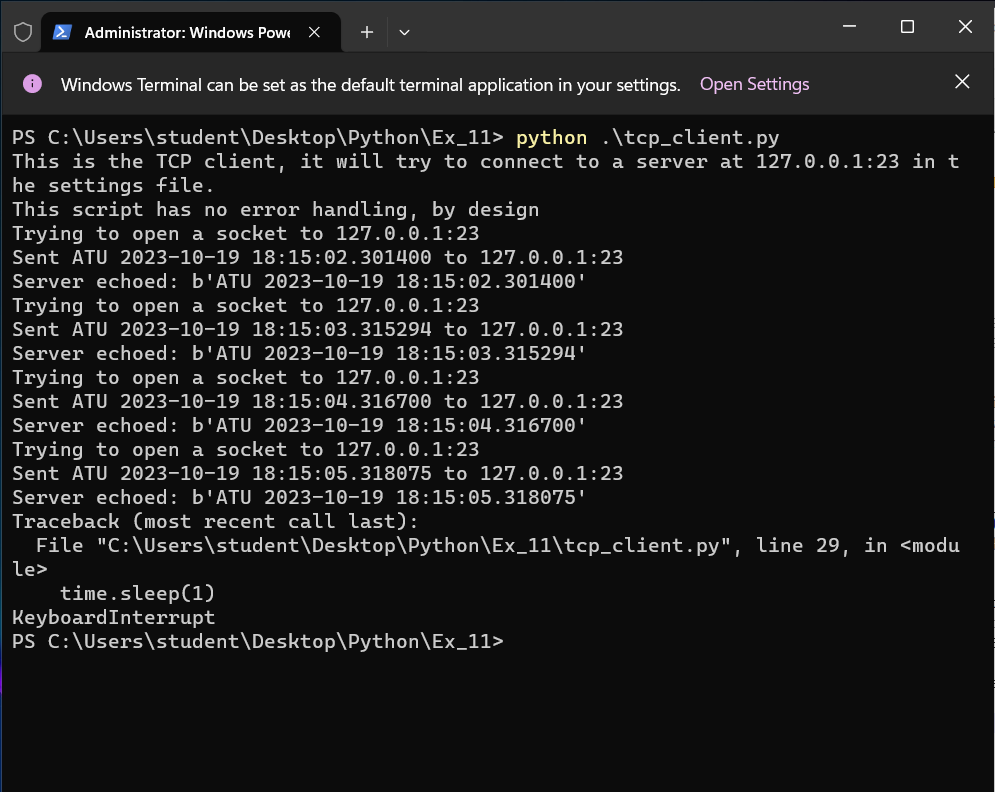Minimize the Windows Terminal window
The image size is (995, 792).
click(x=850, y=27)
